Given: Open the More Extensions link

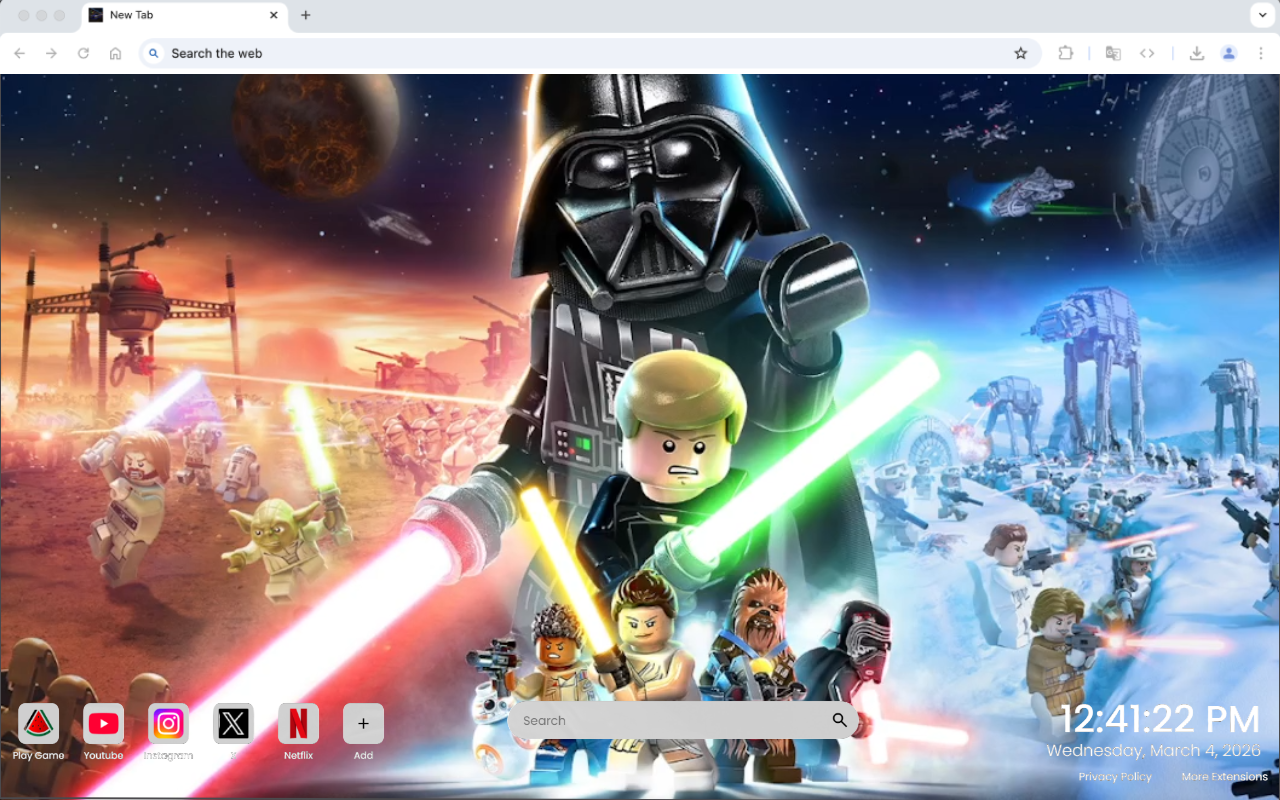Looking at the screenshot, I should click(x=1224, y=777).
